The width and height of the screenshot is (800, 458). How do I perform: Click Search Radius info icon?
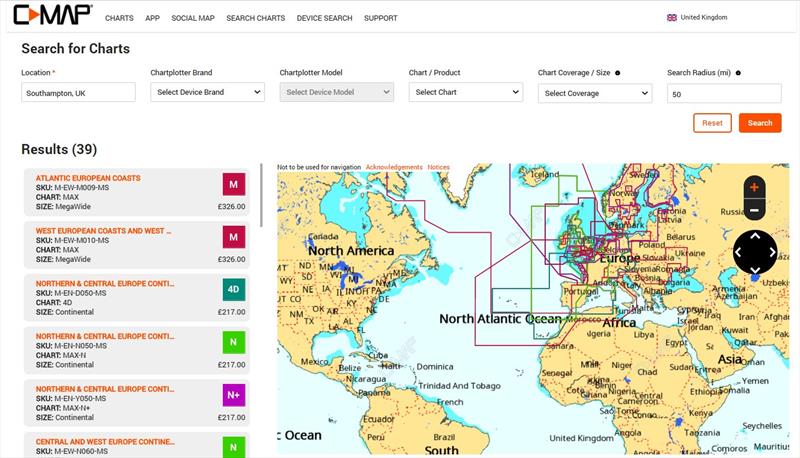(x=738, y=73)
